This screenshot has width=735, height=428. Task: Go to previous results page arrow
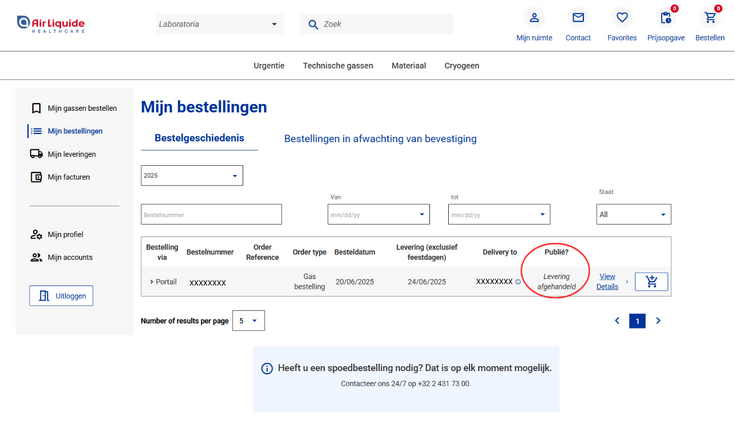617,321
